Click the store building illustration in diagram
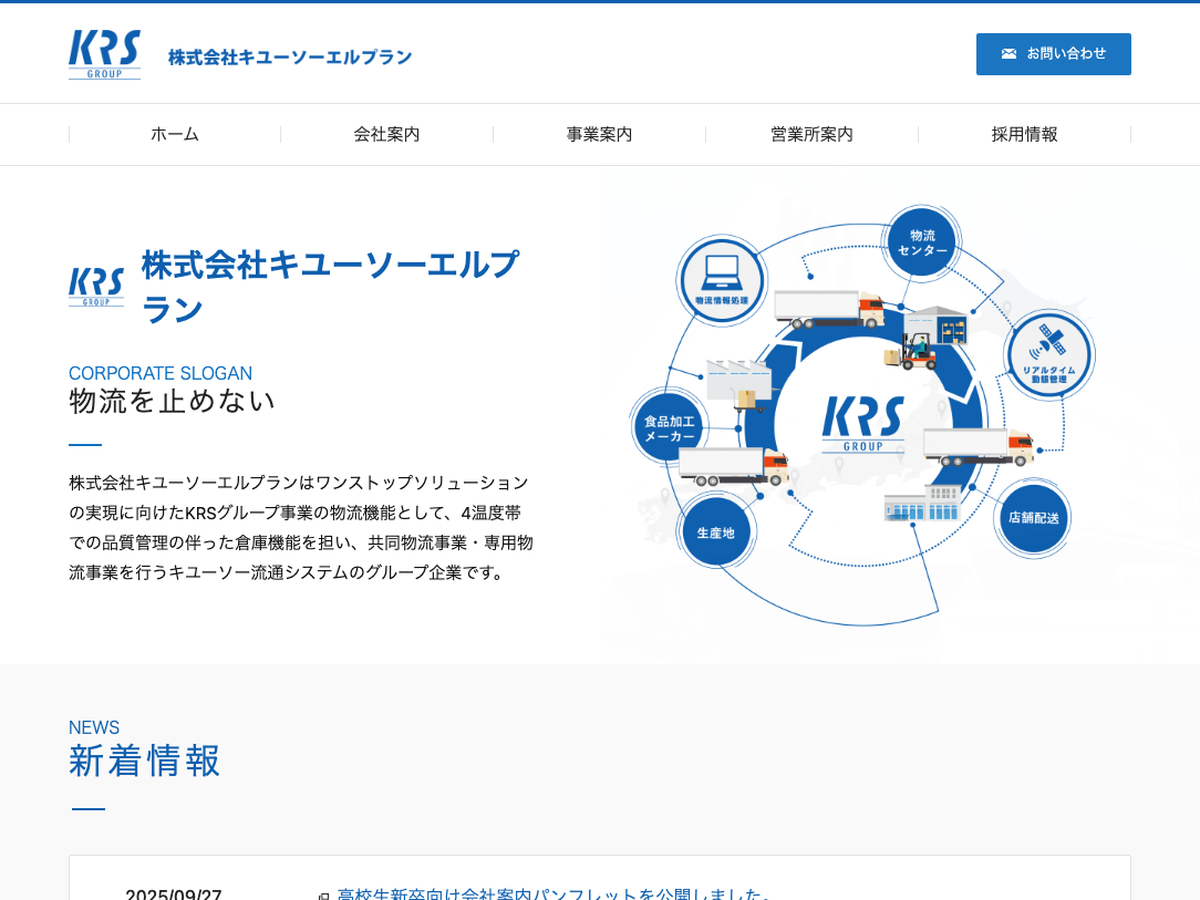Viewport: 1200px width, 900px height. coord(922,503)
